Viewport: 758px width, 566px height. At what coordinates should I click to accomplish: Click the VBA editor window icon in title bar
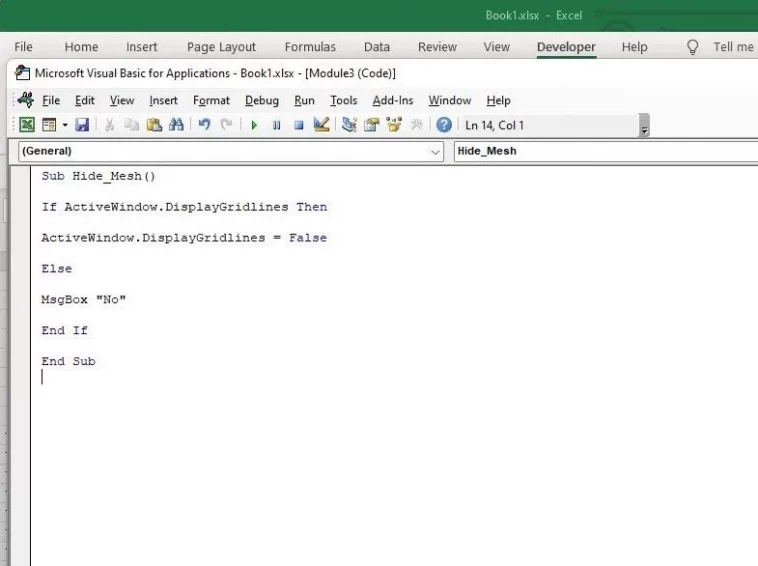tap(22, 73)
